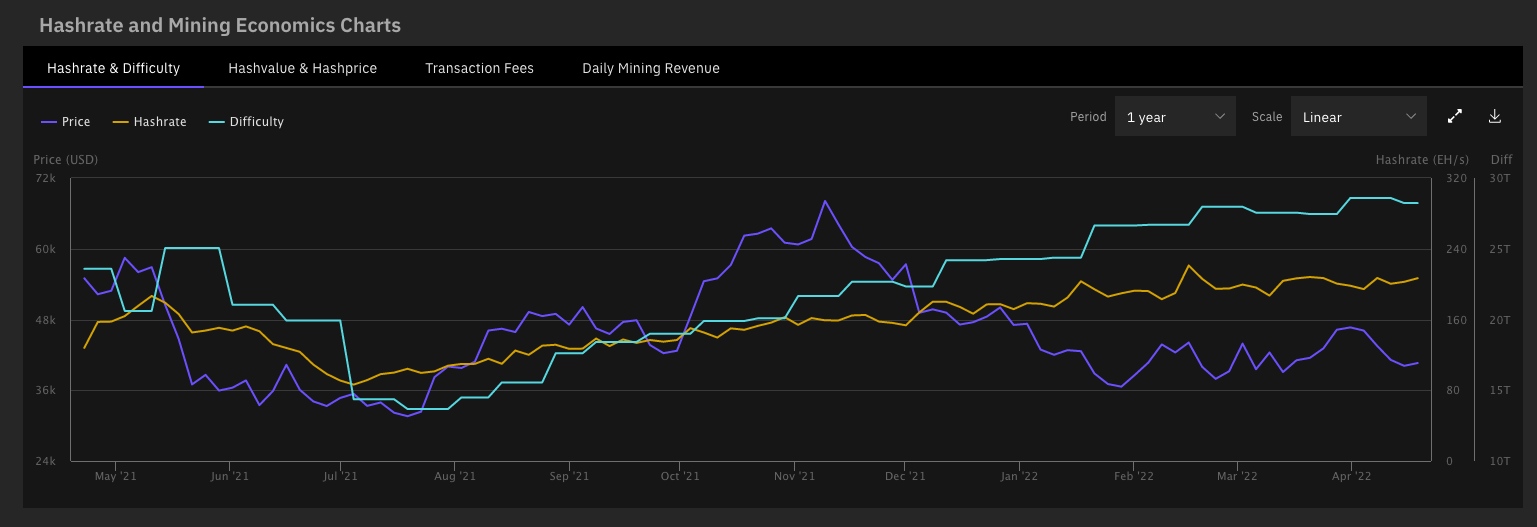Click the chevron arrow of Period selector
Screen dimensions: 1537x527
click(1219, 117)
